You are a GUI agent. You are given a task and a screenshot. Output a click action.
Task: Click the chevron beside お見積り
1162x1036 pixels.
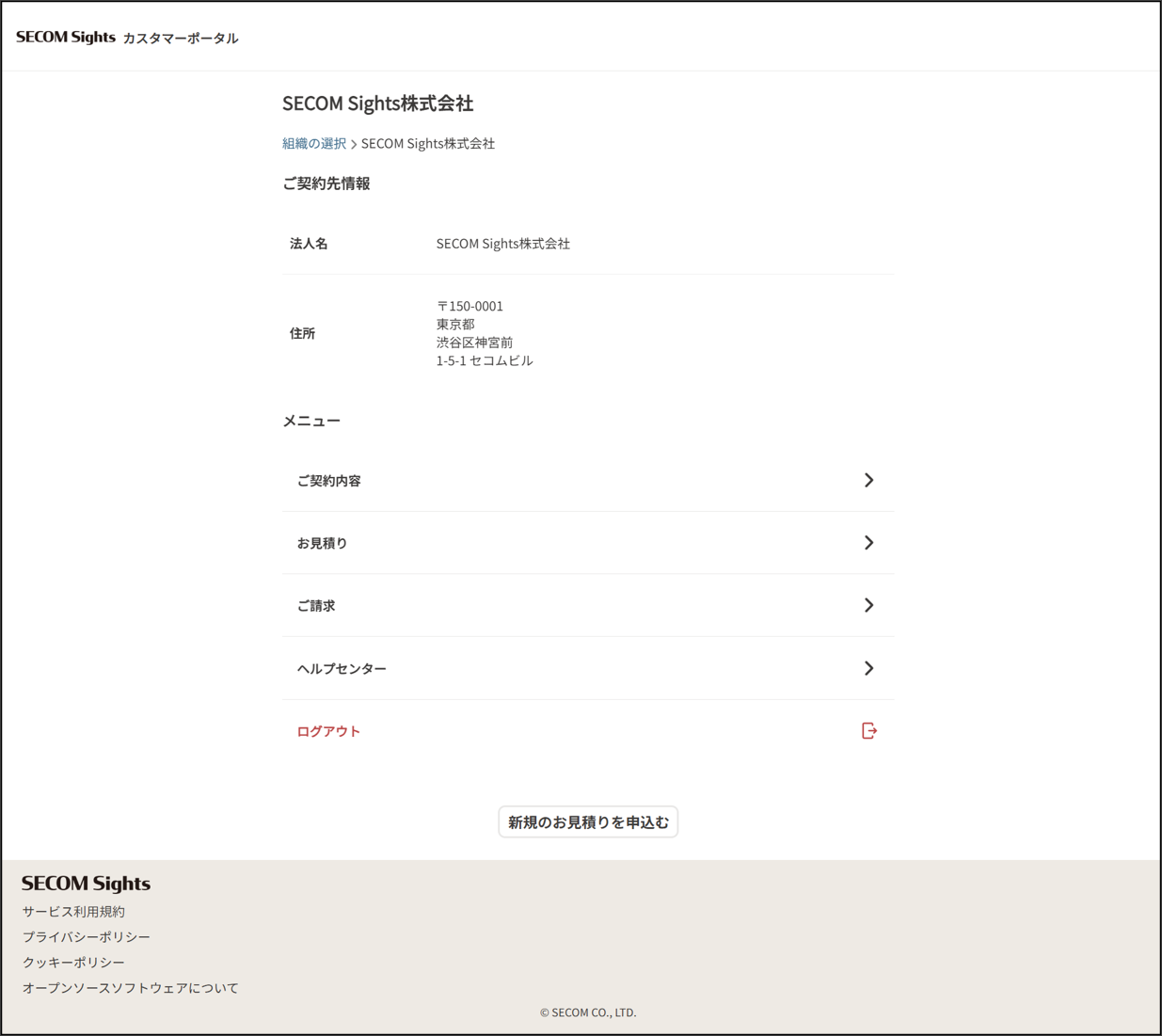click(868, 543)
